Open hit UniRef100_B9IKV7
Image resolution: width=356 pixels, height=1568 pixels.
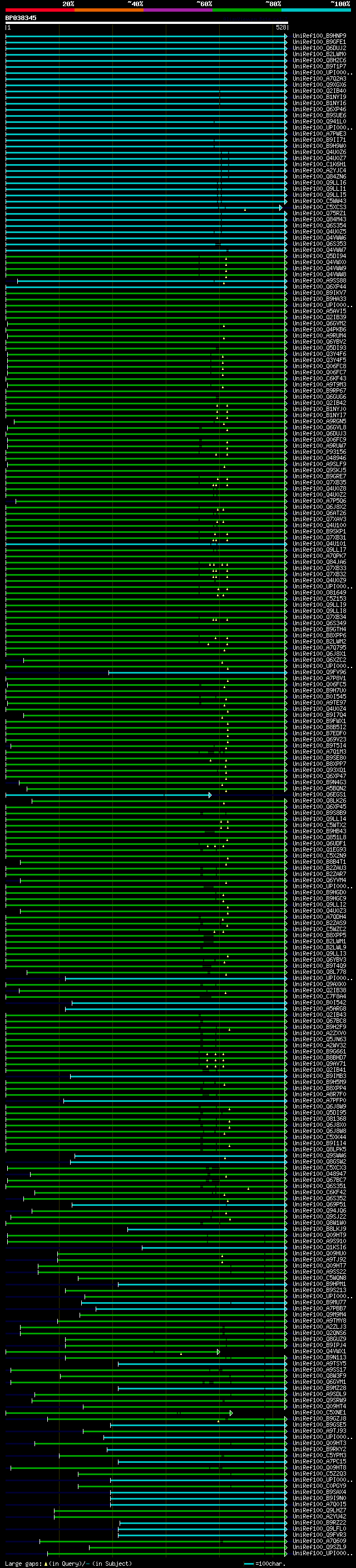[319, 293]
